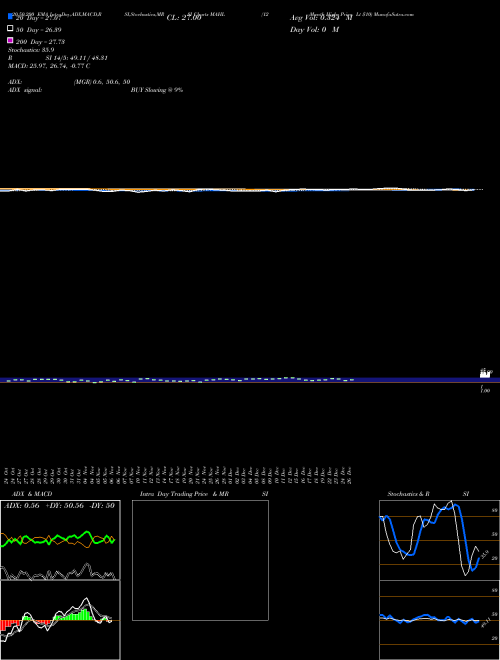Click the 'Stochastics: 33.9' reading
The height and width of the screenshot is (660, 500).
click(31, 50)
